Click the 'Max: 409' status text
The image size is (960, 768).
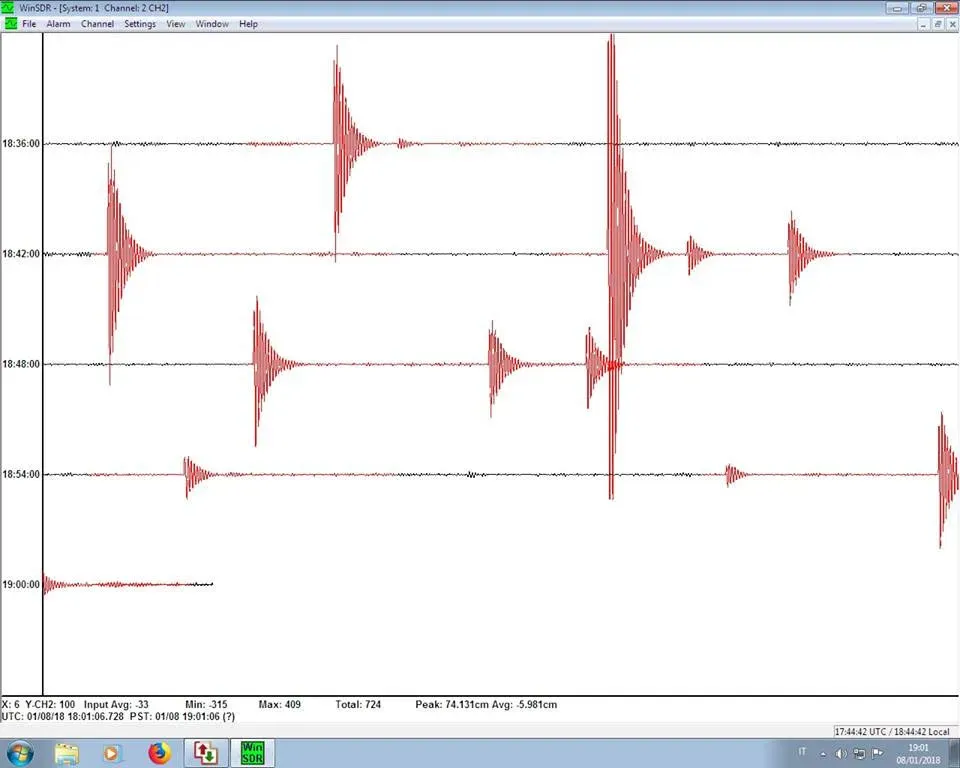point(280,704)
